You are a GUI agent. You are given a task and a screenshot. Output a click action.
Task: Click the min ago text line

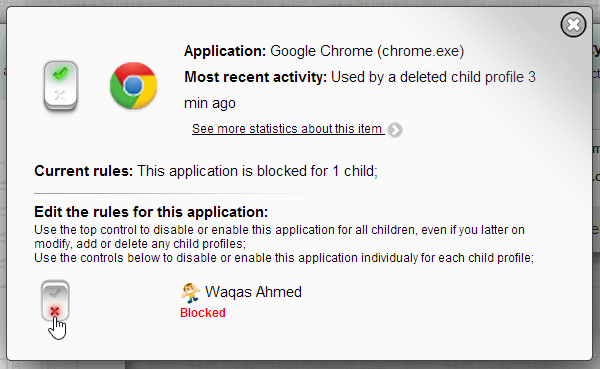click(x=210, y=103)
